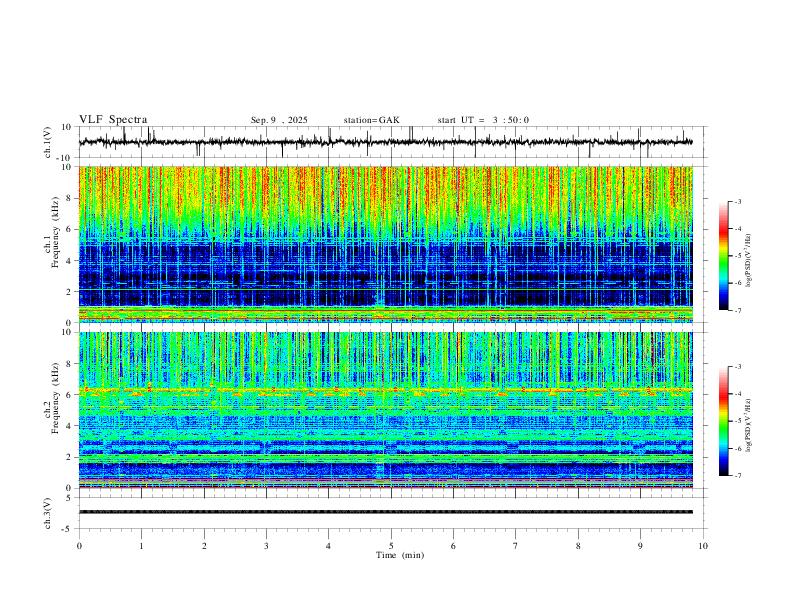
Task: Click the ch.1 spectrogram "4" kHz tick label
Action: click(x=69, y=261)
